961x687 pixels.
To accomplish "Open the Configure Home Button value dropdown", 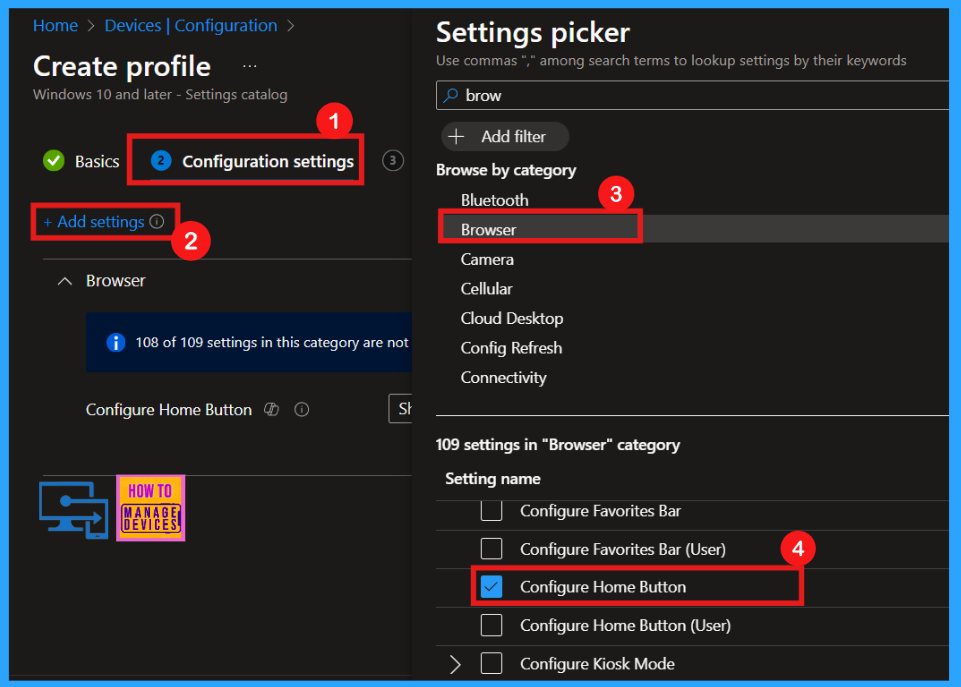I will pyautogui.click(x=400, y=409).
